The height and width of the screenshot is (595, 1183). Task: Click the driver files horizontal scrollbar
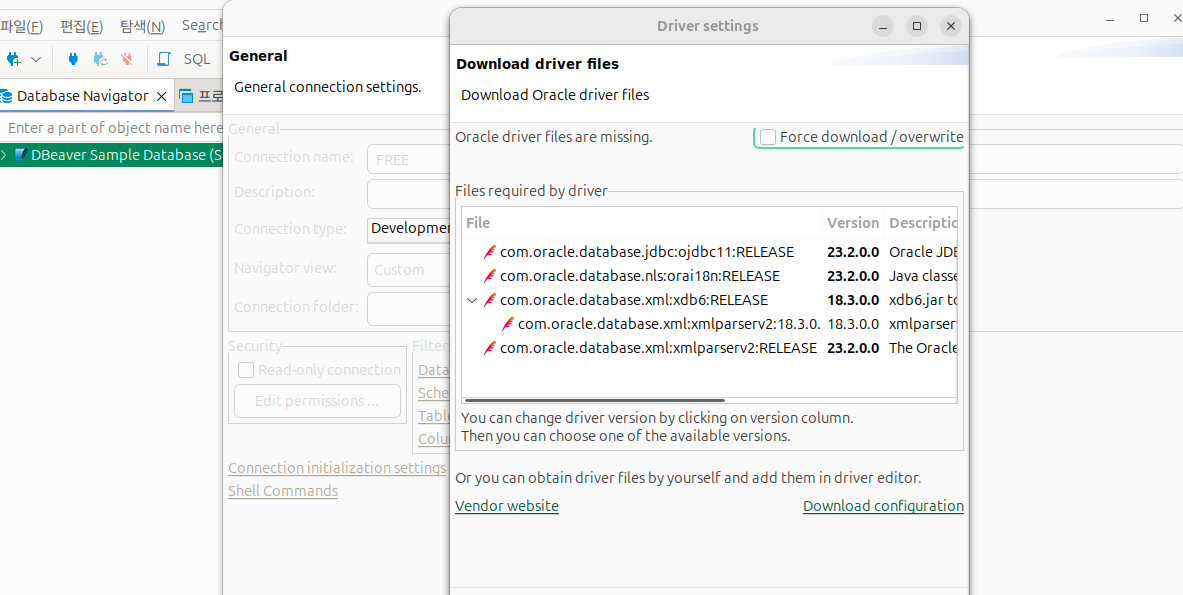pyautogui.click(x=594, y=400)
